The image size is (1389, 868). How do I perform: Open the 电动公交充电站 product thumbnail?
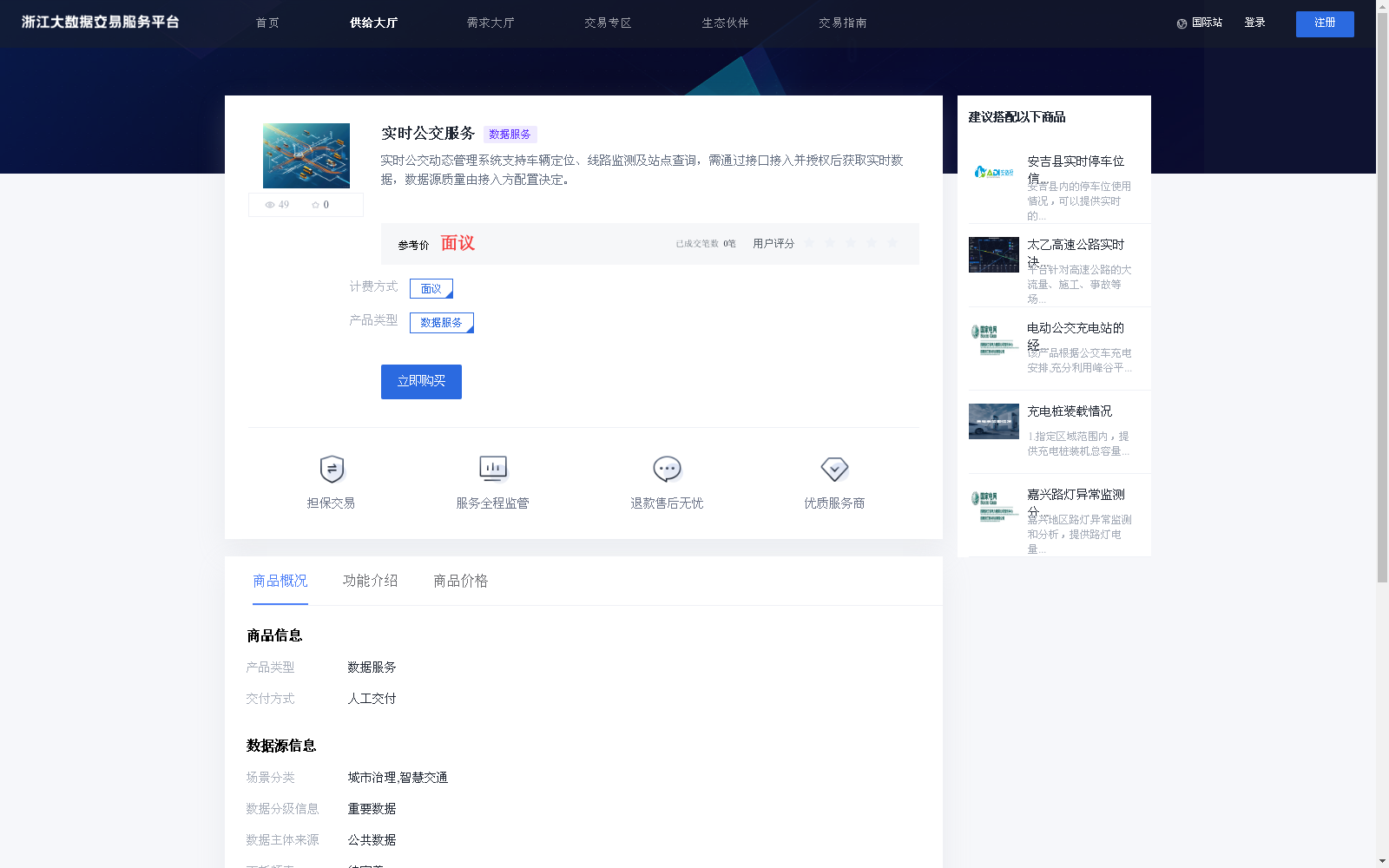click(994, 339)
